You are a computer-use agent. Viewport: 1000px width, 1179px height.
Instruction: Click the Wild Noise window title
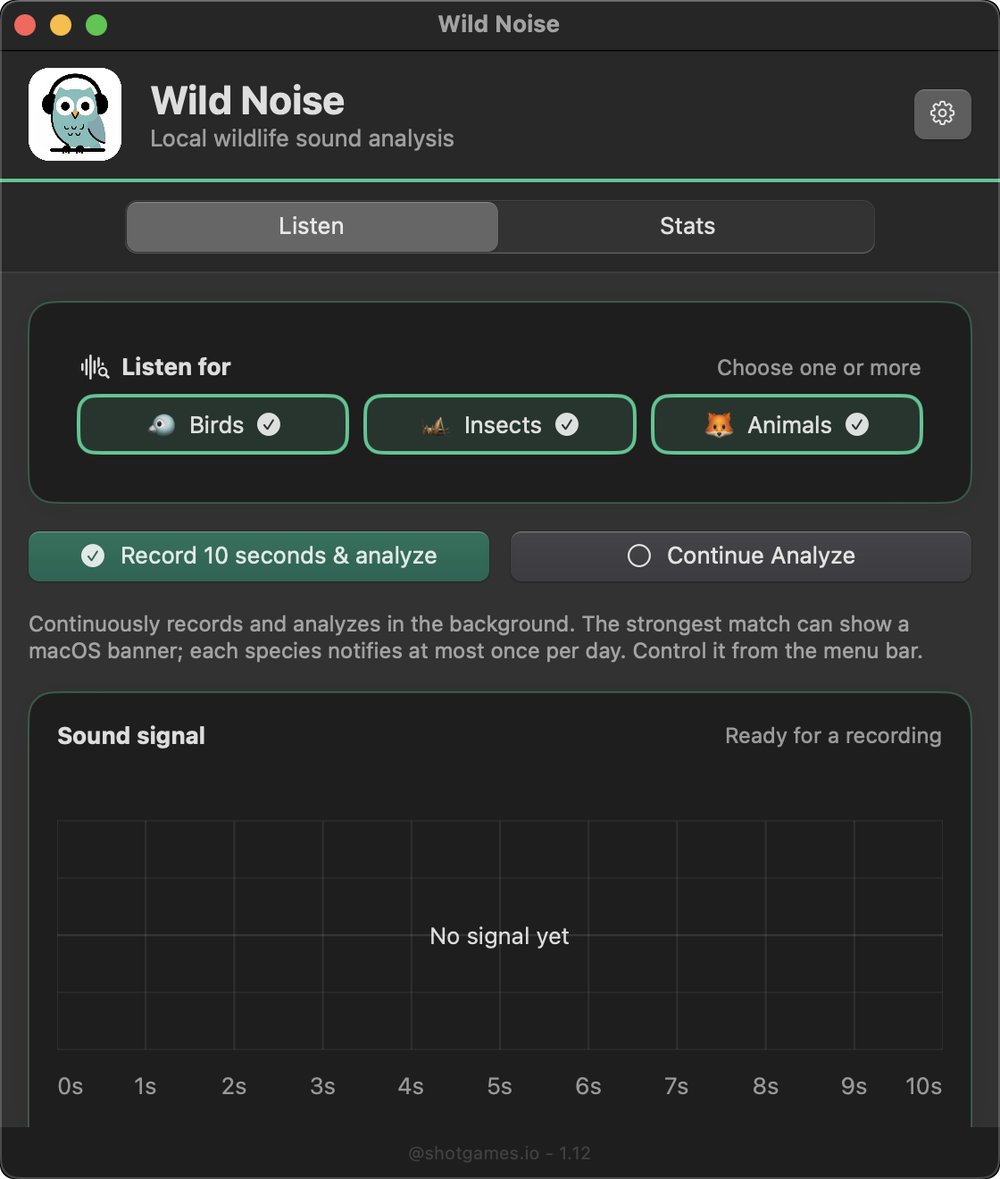pyautogui.click(x=499, y=24)
